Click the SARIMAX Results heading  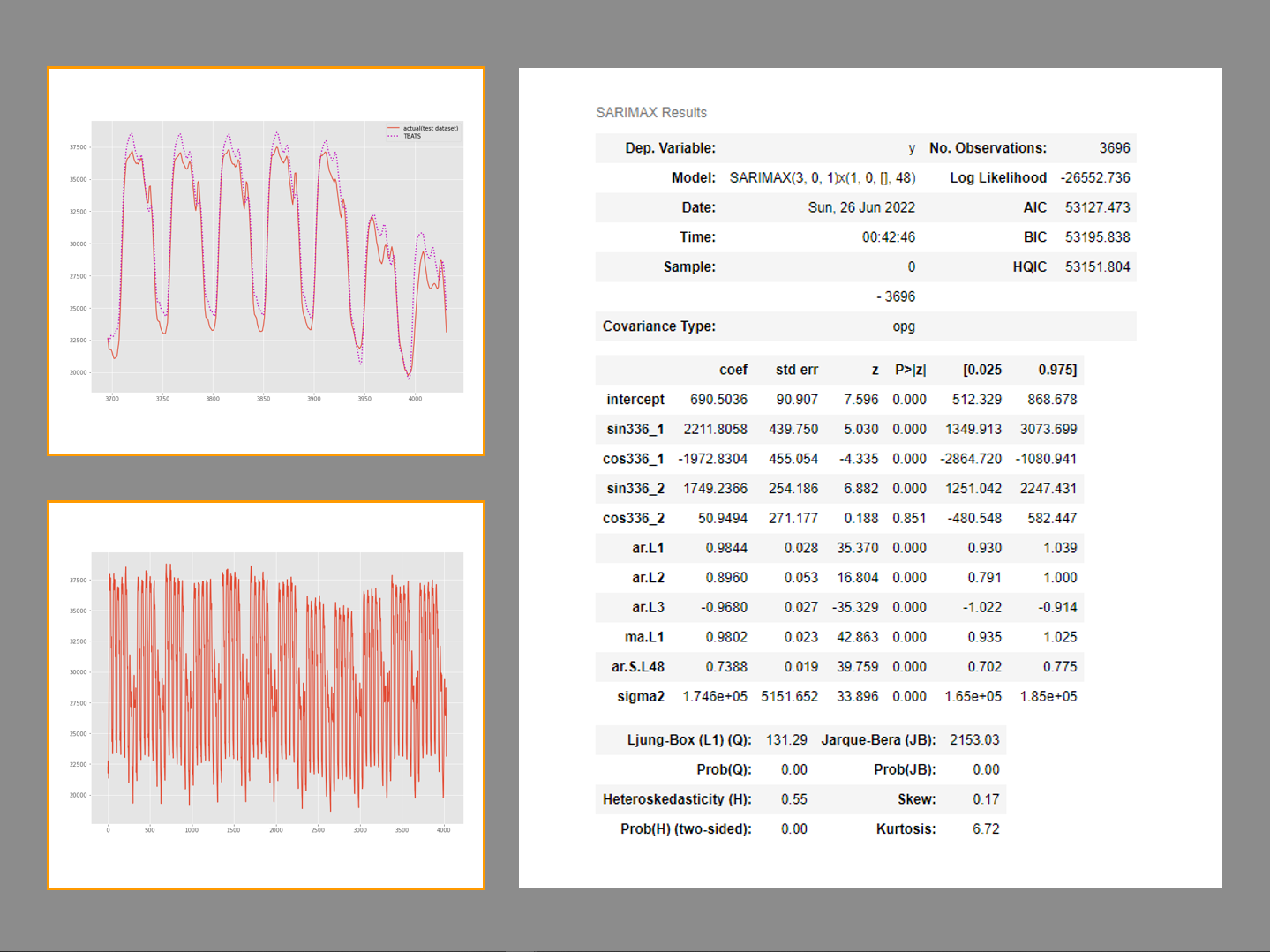650,113
